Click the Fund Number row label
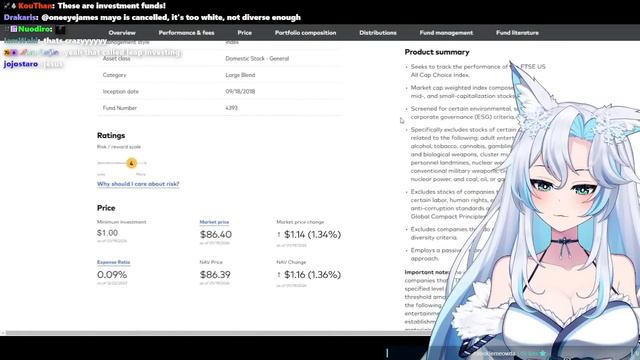This screenshot has height=360, width=640. point(120,108)
